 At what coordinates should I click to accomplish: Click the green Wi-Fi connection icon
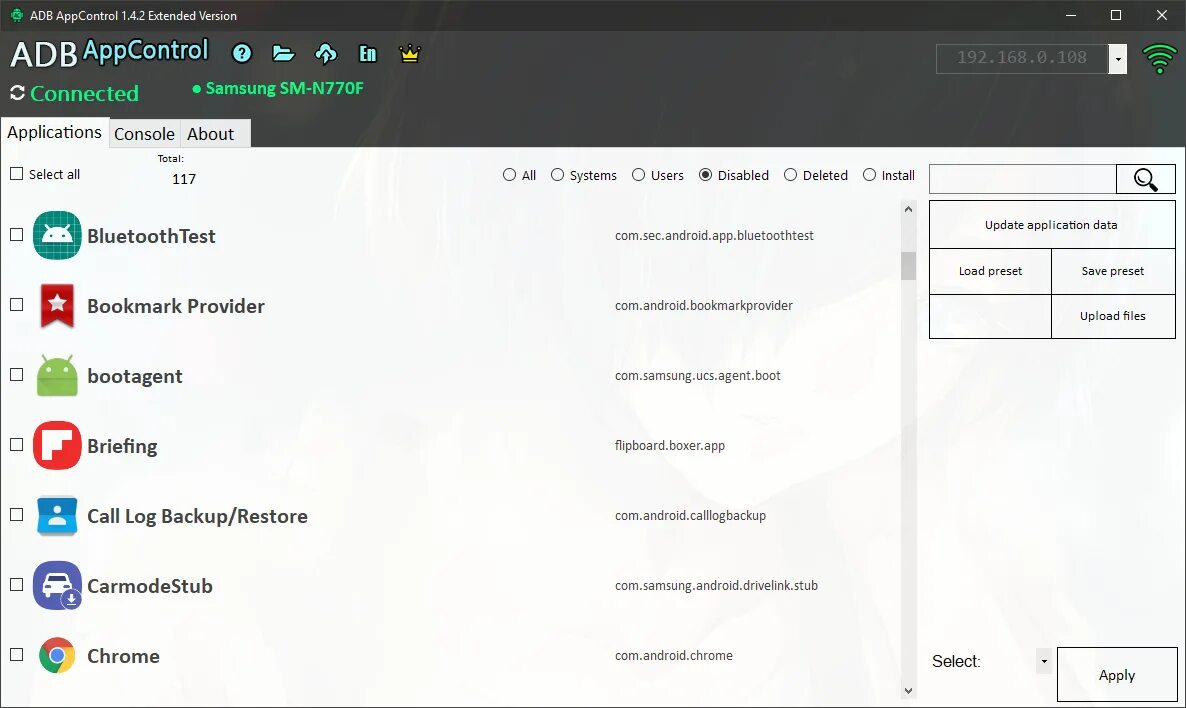(1159, 58)
